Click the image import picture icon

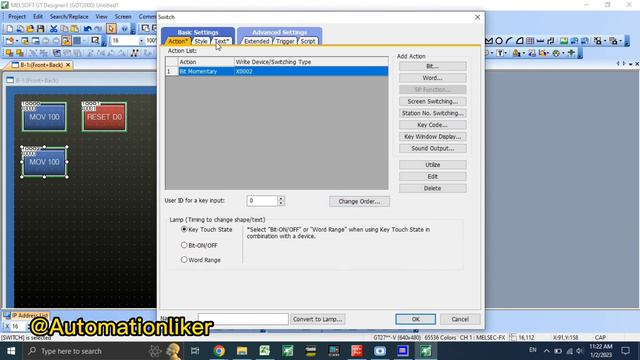pyautogui.click(x=564, y=41)
